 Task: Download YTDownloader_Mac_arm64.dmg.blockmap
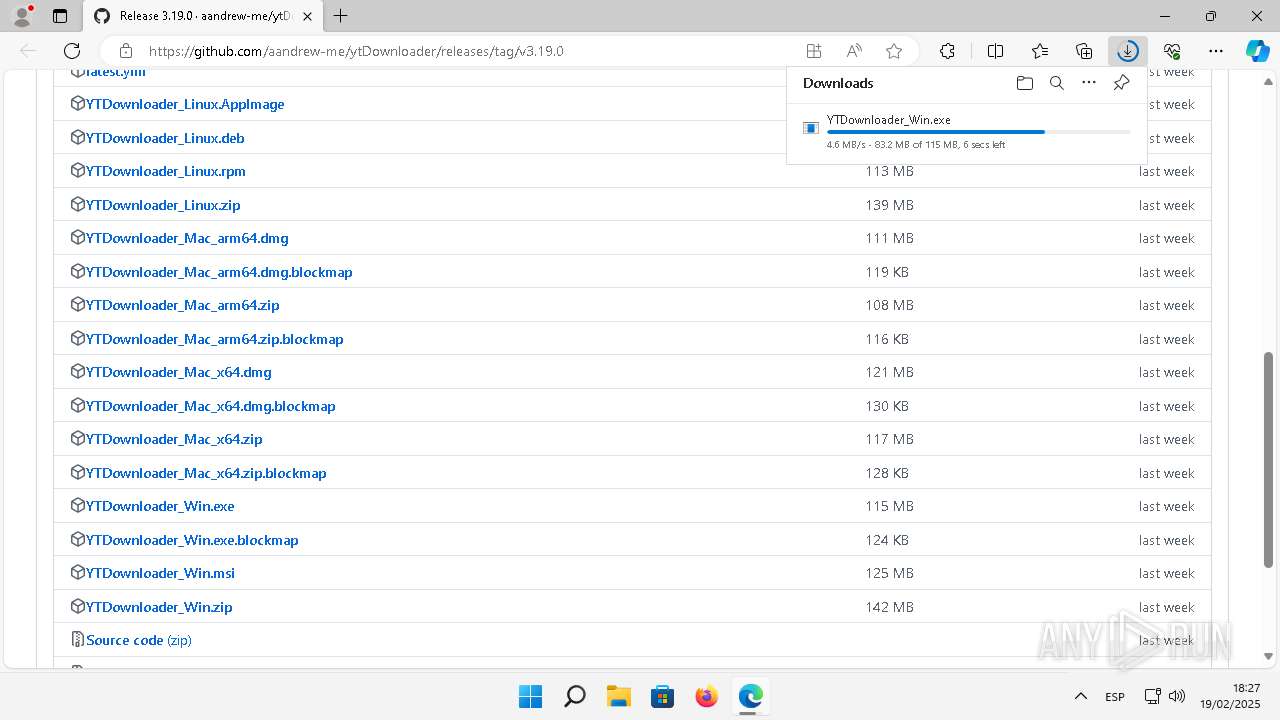(219, 272)
